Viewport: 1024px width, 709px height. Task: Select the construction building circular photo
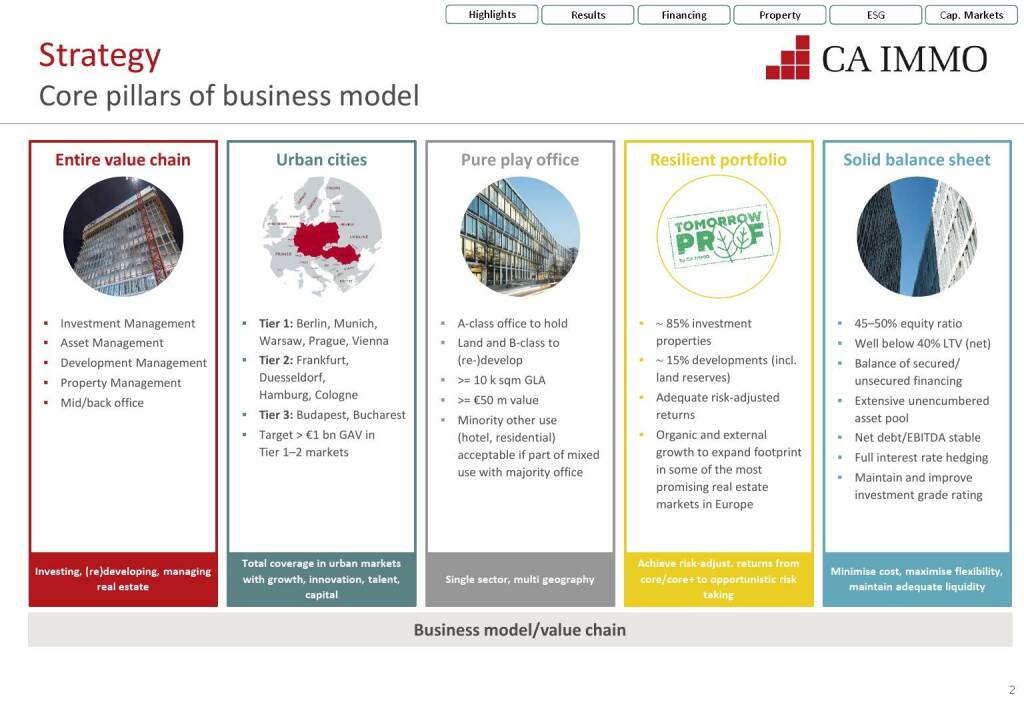click(x=123, y=237)
